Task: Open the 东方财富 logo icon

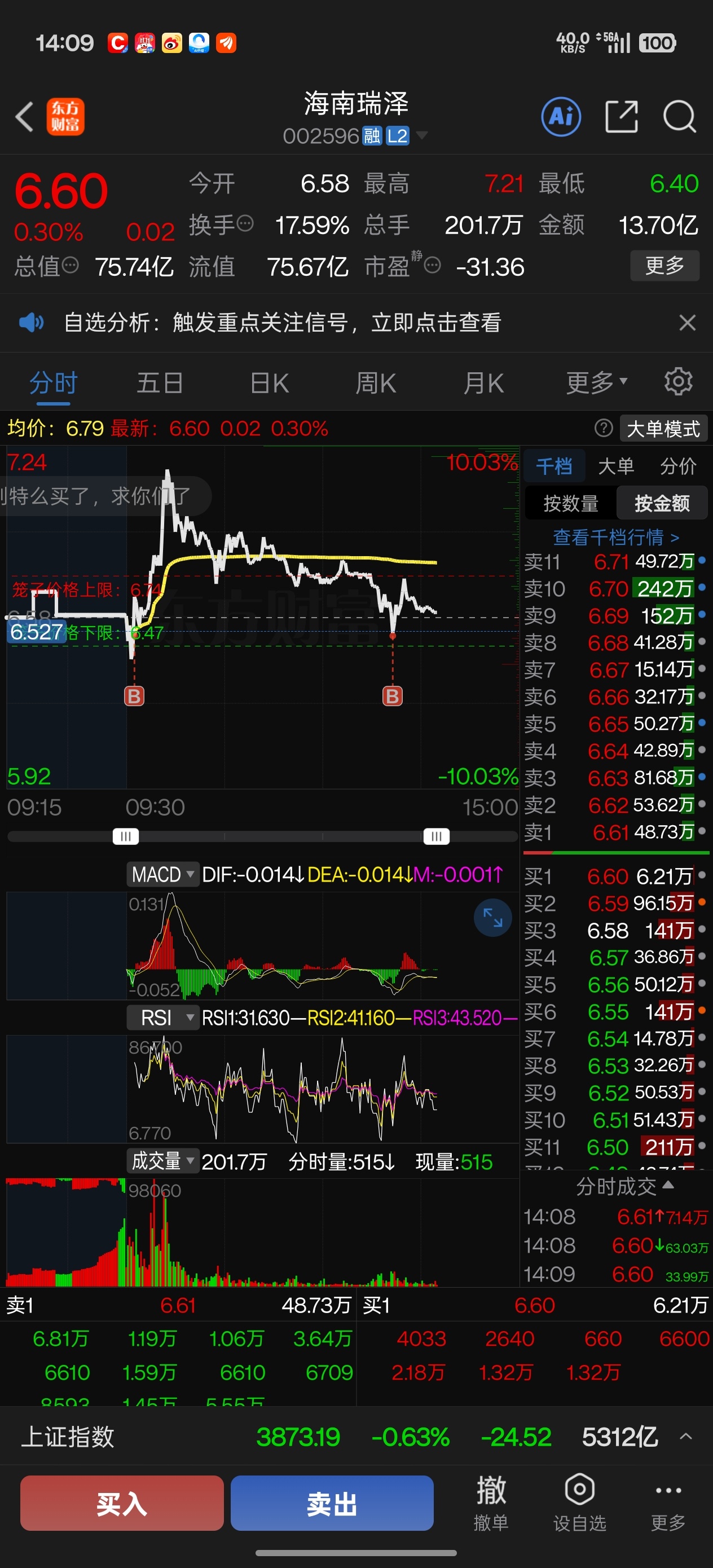Action: 66,116
